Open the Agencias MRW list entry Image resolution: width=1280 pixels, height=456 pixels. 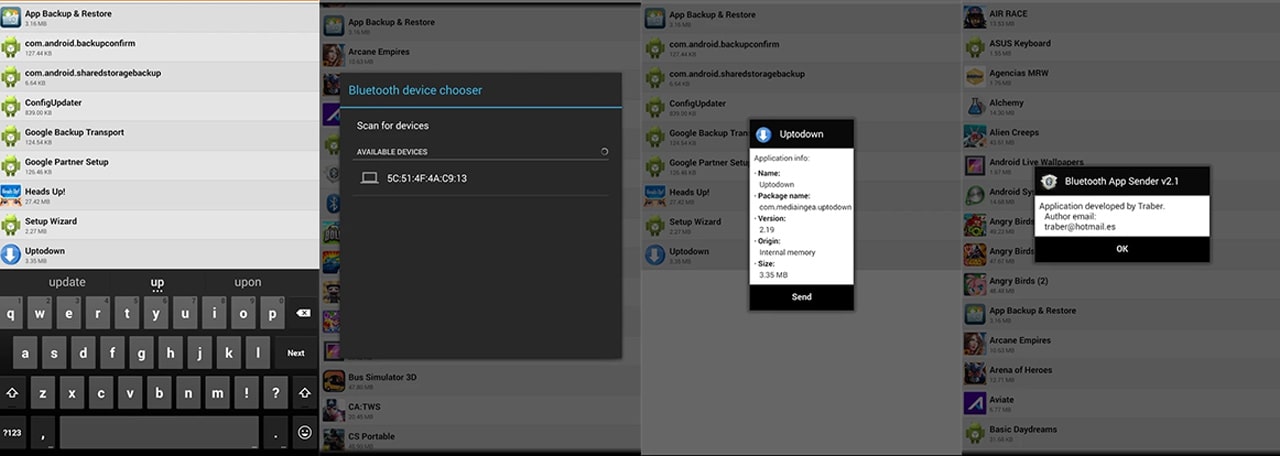coord(1121,76)
